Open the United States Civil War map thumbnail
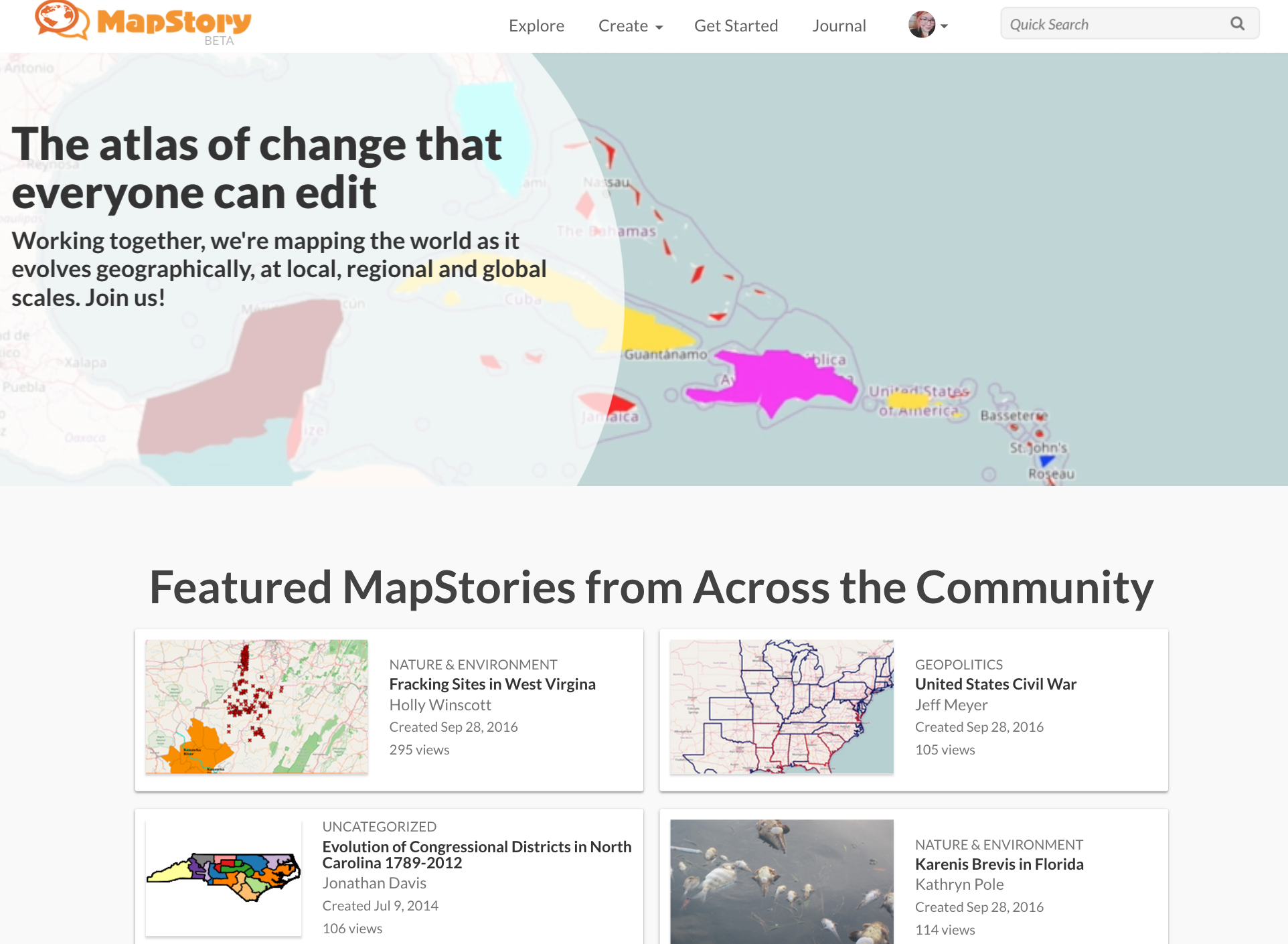Viewport: 1288px width, 944px height. 781,706
